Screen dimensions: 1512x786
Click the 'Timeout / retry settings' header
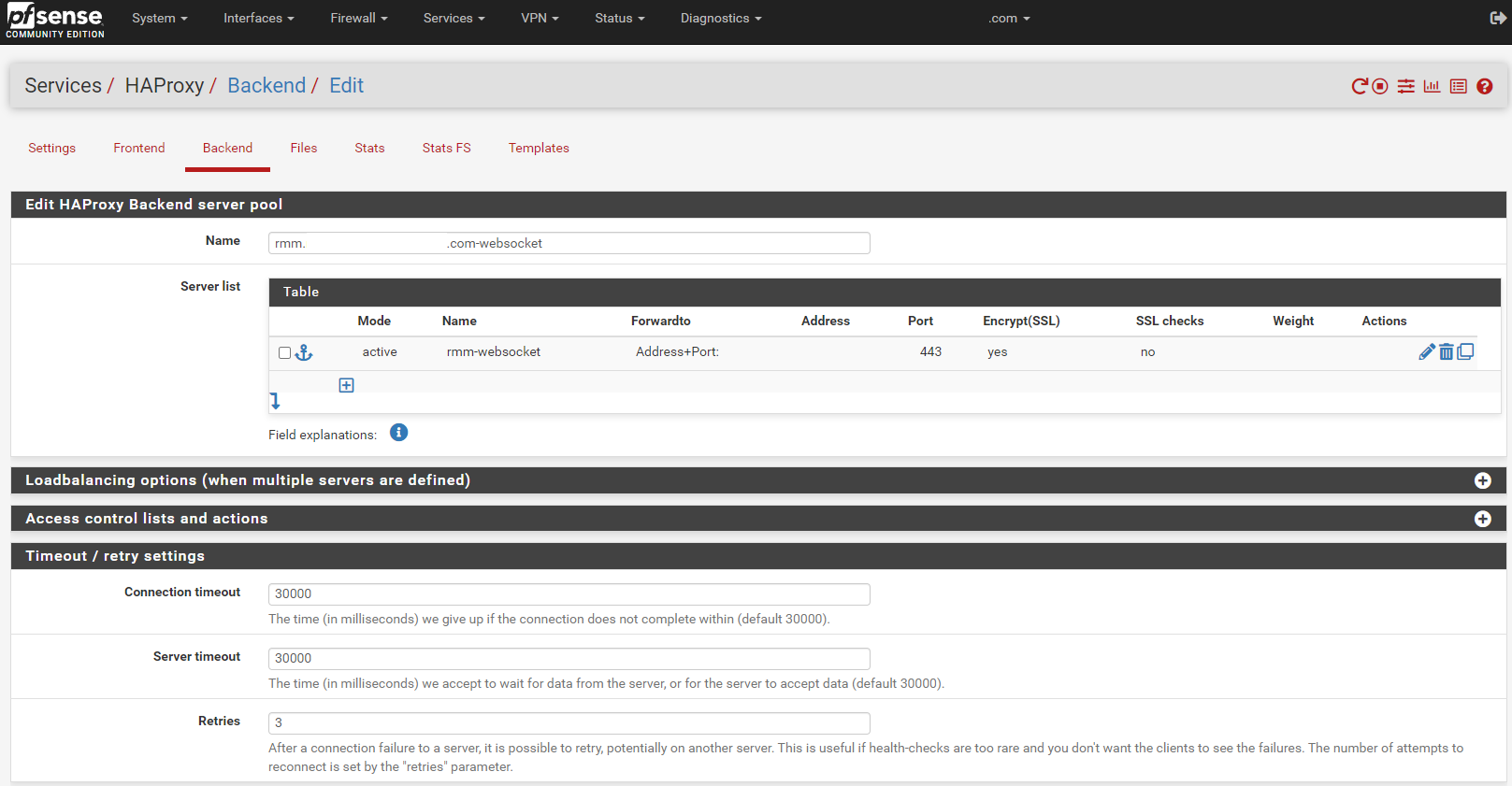tap(758, 556)
